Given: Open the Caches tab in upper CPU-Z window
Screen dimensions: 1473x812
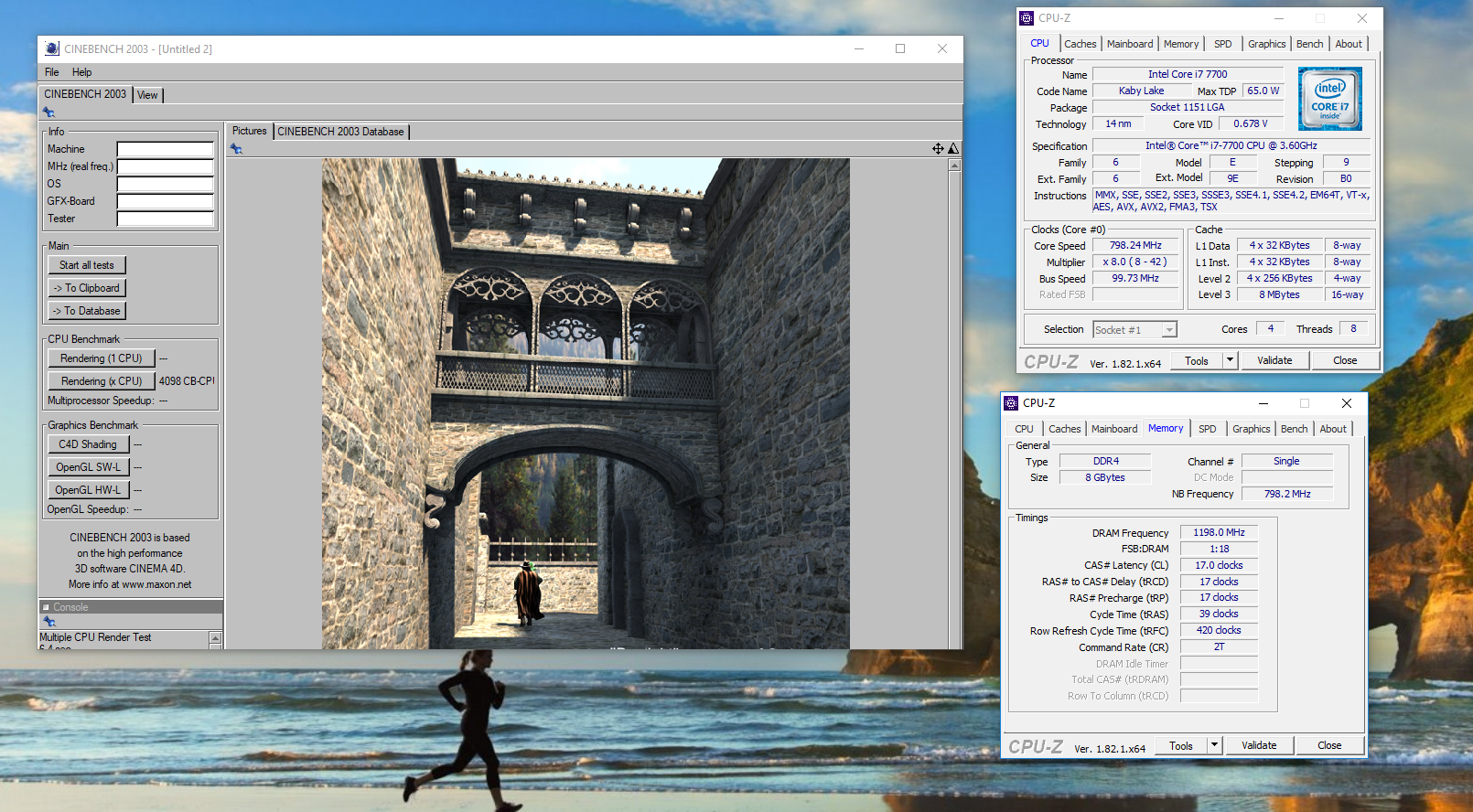Looking at the screenshot, I should (1080, 44).
